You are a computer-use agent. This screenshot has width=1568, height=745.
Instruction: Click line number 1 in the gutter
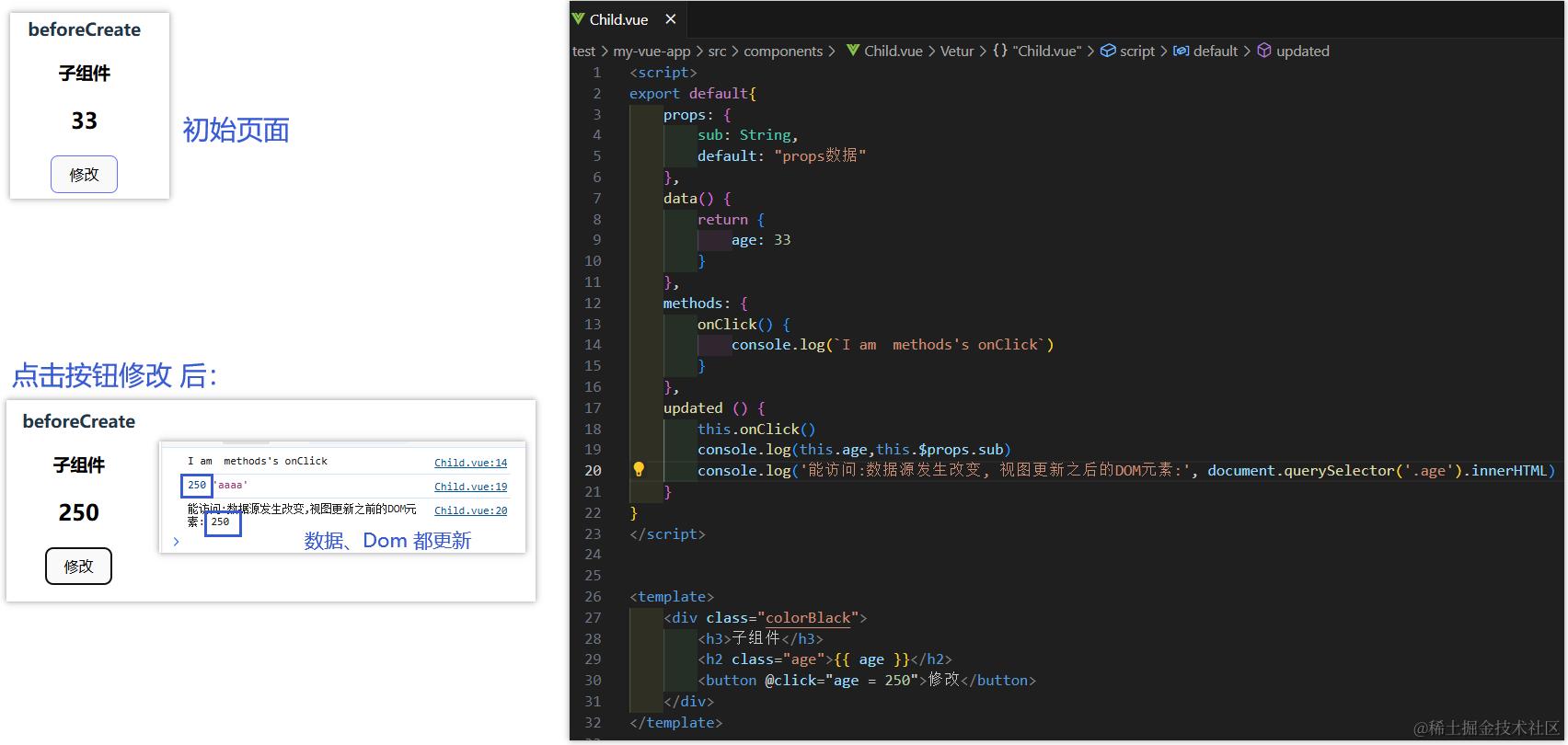596,73
